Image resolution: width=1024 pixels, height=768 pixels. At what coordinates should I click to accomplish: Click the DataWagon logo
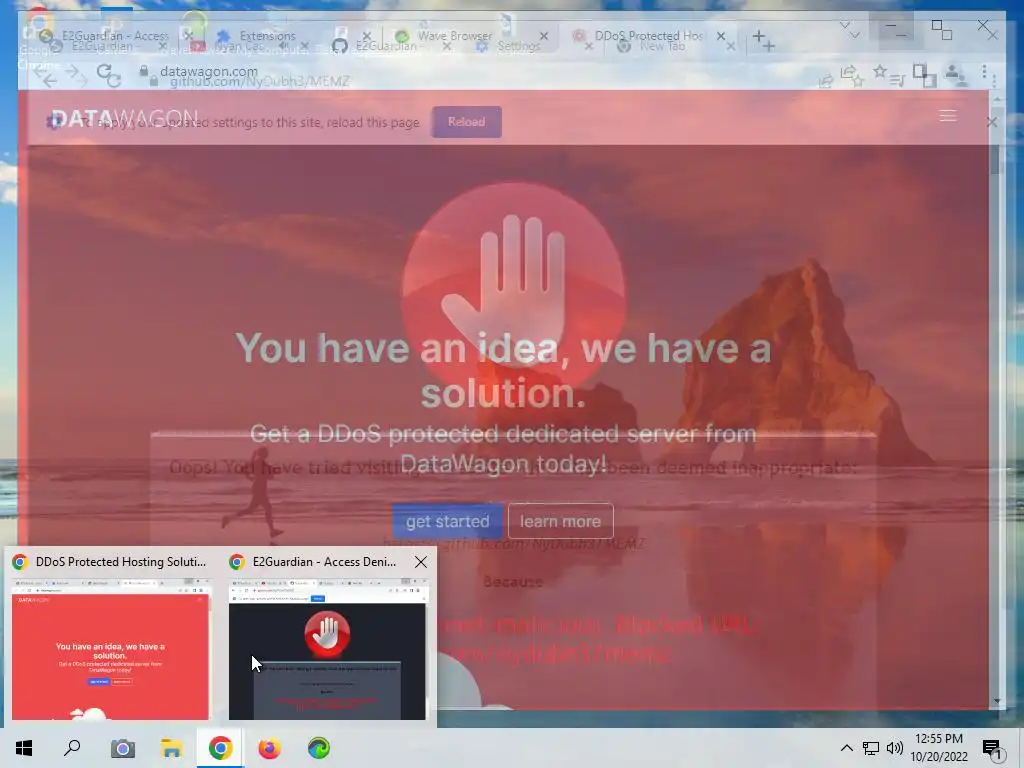(124, 119)
